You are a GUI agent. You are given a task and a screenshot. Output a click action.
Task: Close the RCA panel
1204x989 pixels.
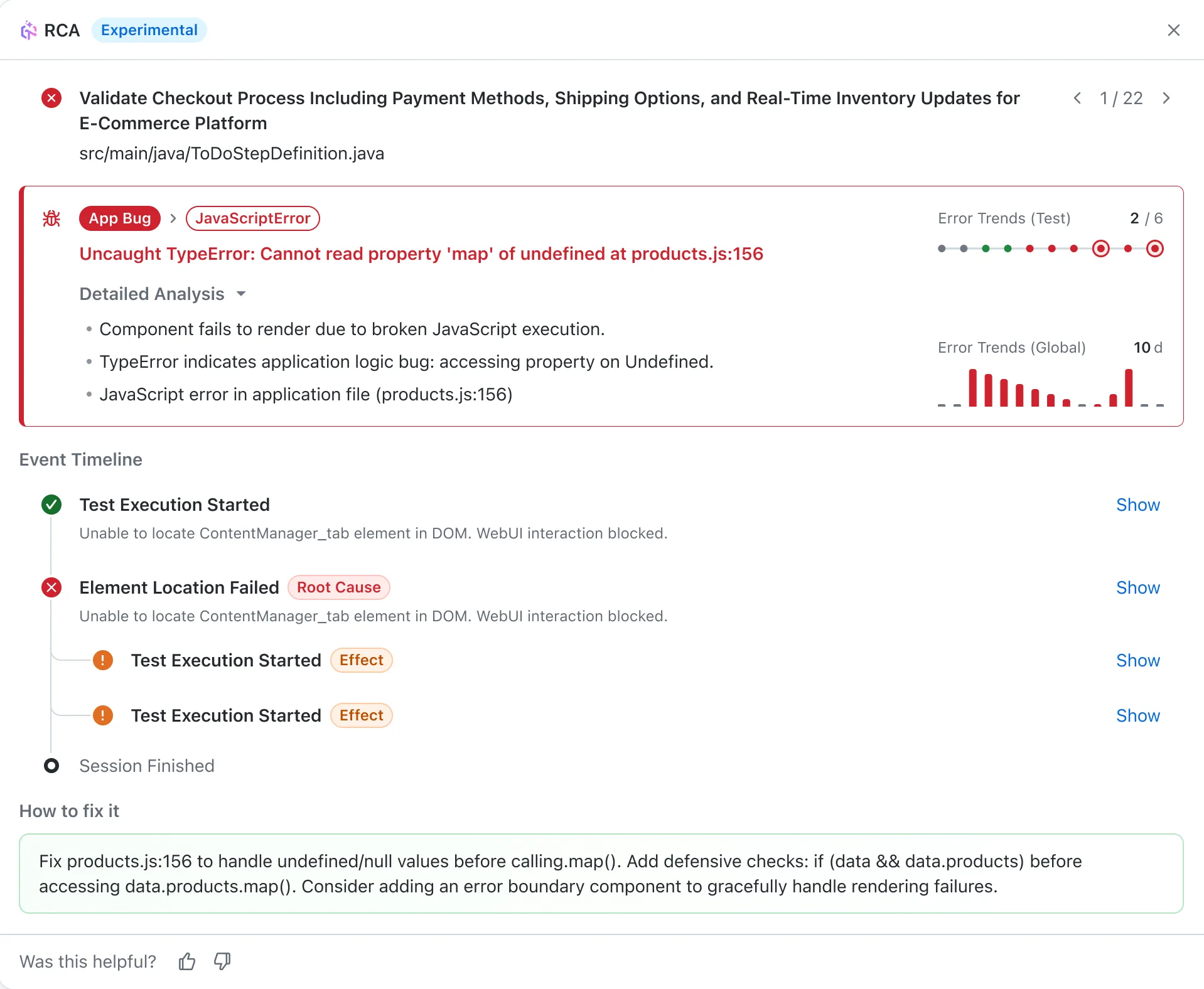click(1173, 30)
